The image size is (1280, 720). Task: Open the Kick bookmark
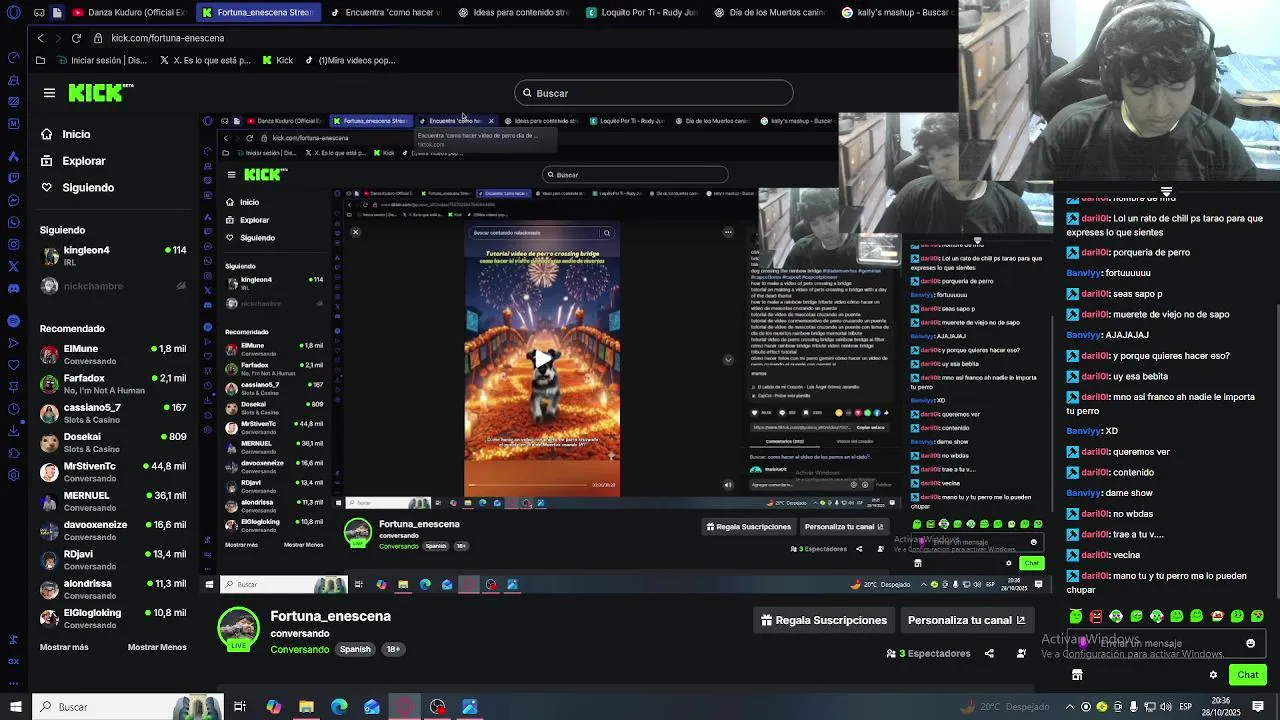click(x=278, y=60)
